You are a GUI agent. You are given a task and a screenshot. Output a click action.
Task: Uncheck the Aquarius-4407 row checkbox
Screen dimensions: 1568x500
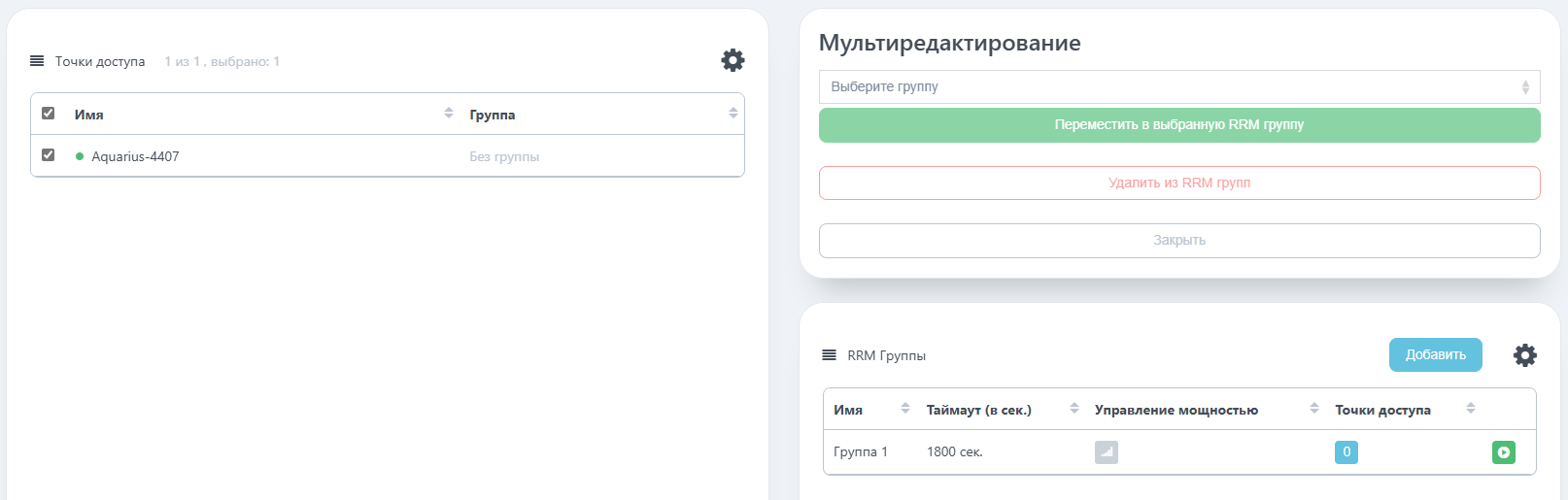pos(49,155)
